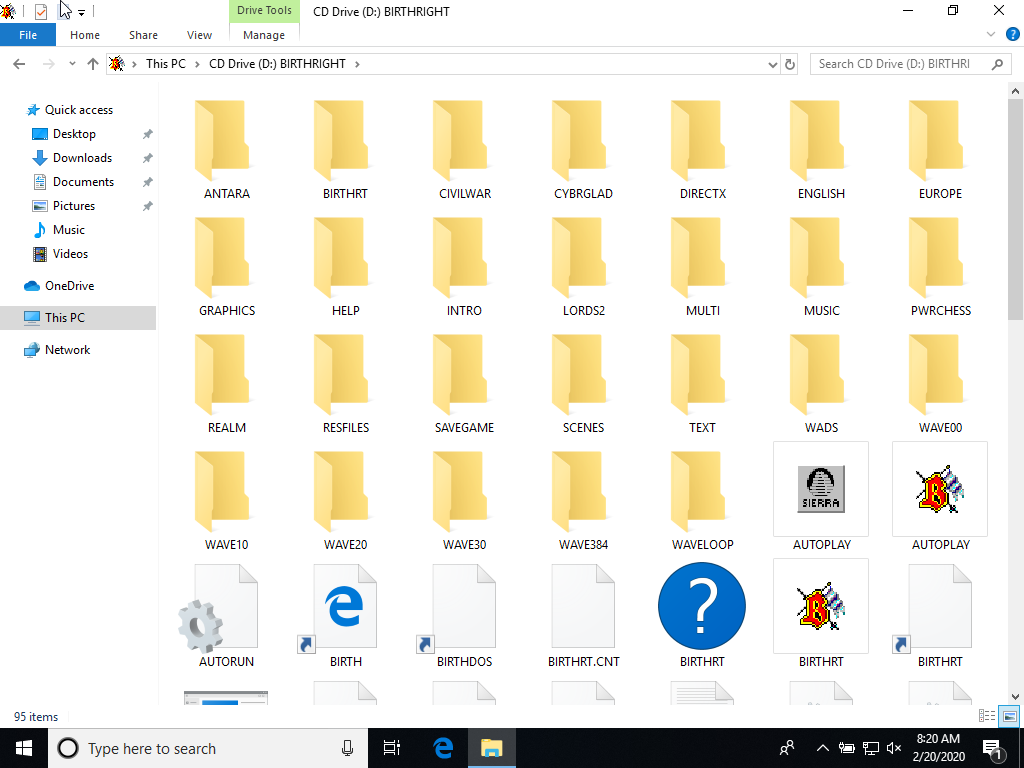Open the GRAPHICS folder
This screenshot has width=1024, height=768.
pyautogui.click(x=227, y=267)
